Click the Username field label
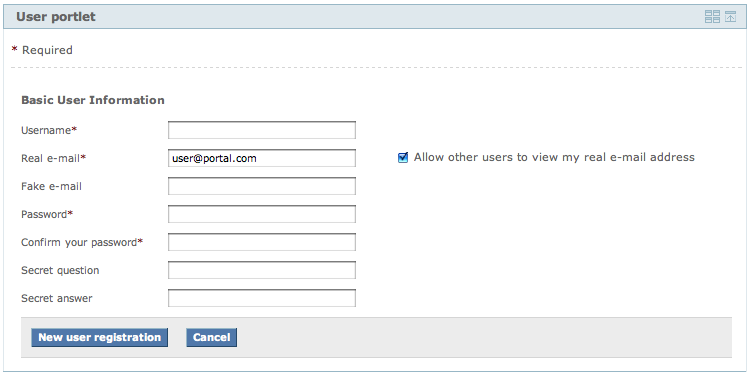Viewport: 753px width, 378px height. (x=49, y=130)
